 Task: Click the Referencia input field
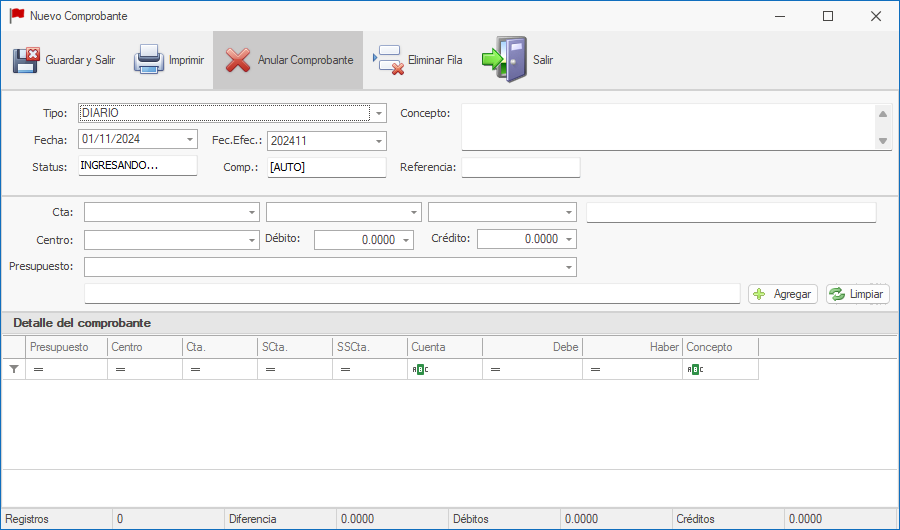(521, 167)
